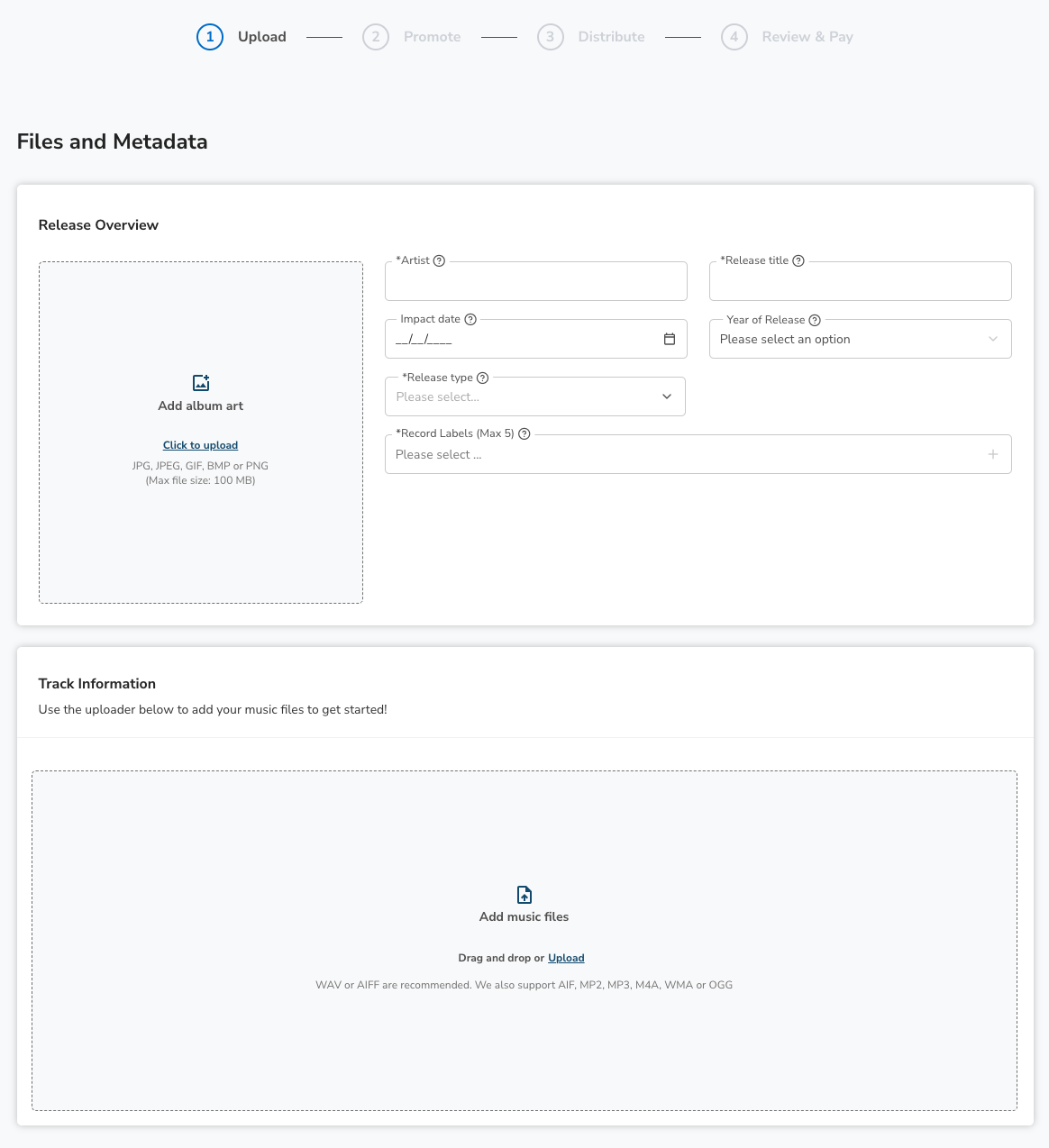Click the Upload link for music files
1049x1148 pixels.
coord(566,958)
